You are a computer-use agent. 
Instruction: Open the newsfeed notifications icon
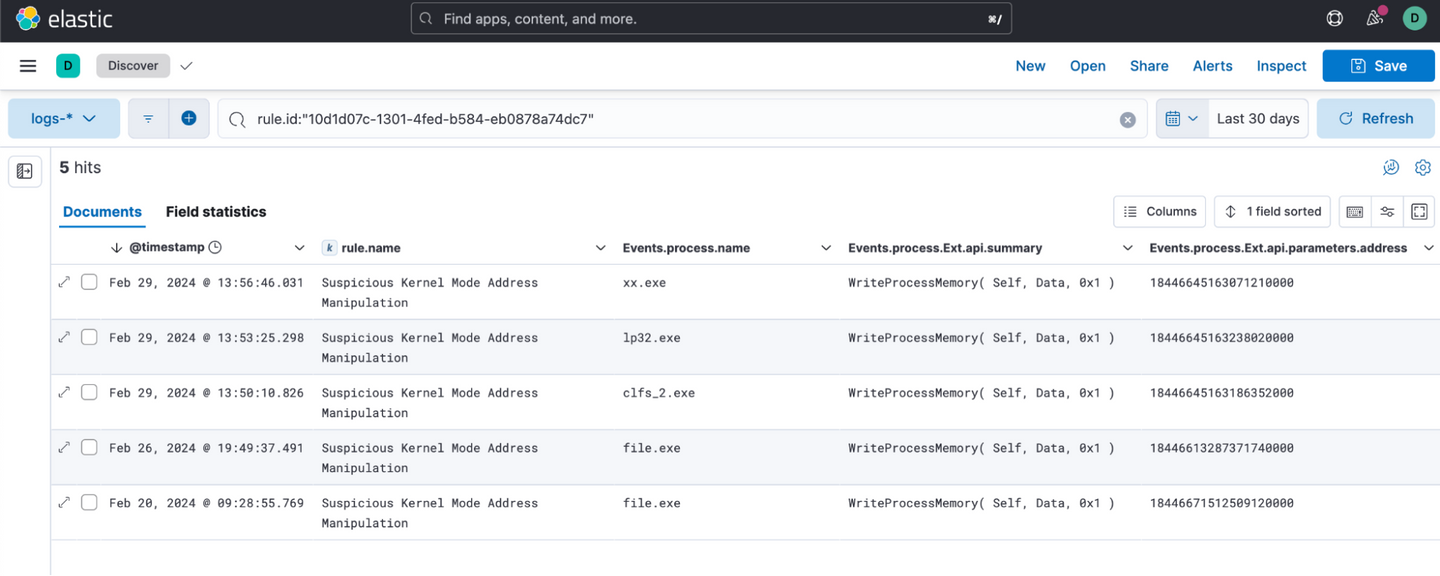coord(1375,18)
